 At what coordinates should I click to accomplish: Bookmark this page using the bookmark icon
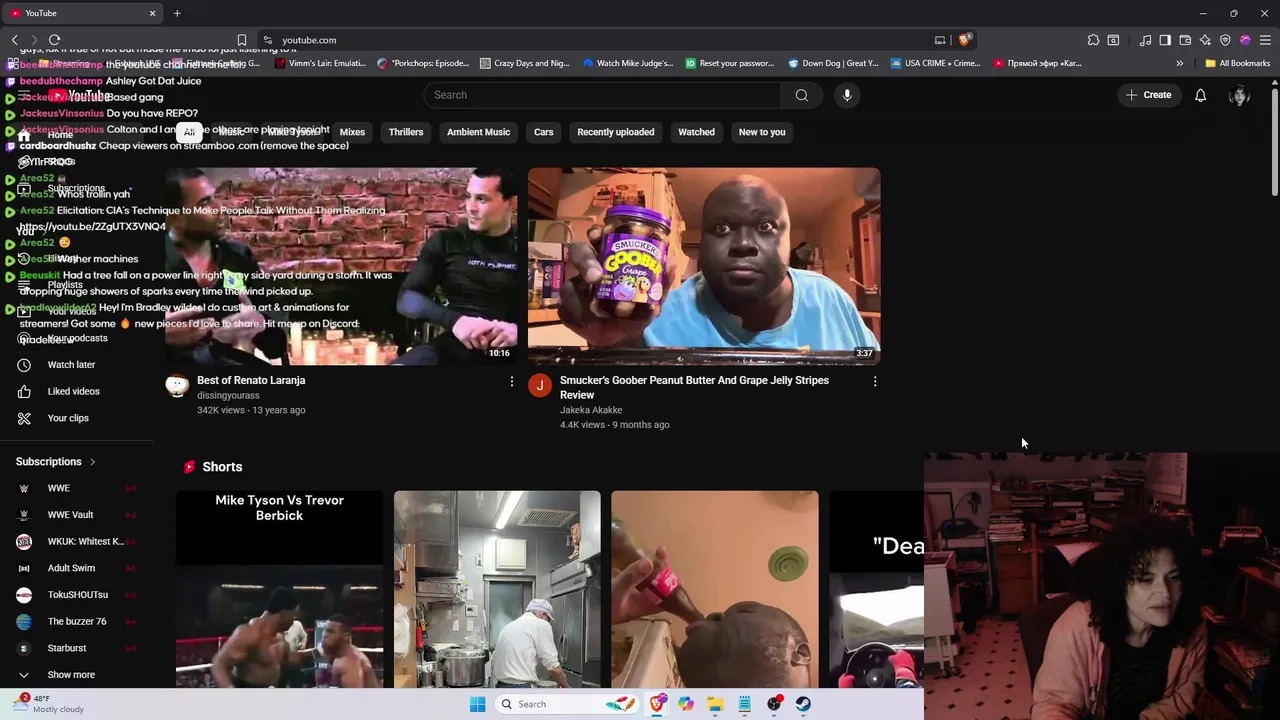241,40
